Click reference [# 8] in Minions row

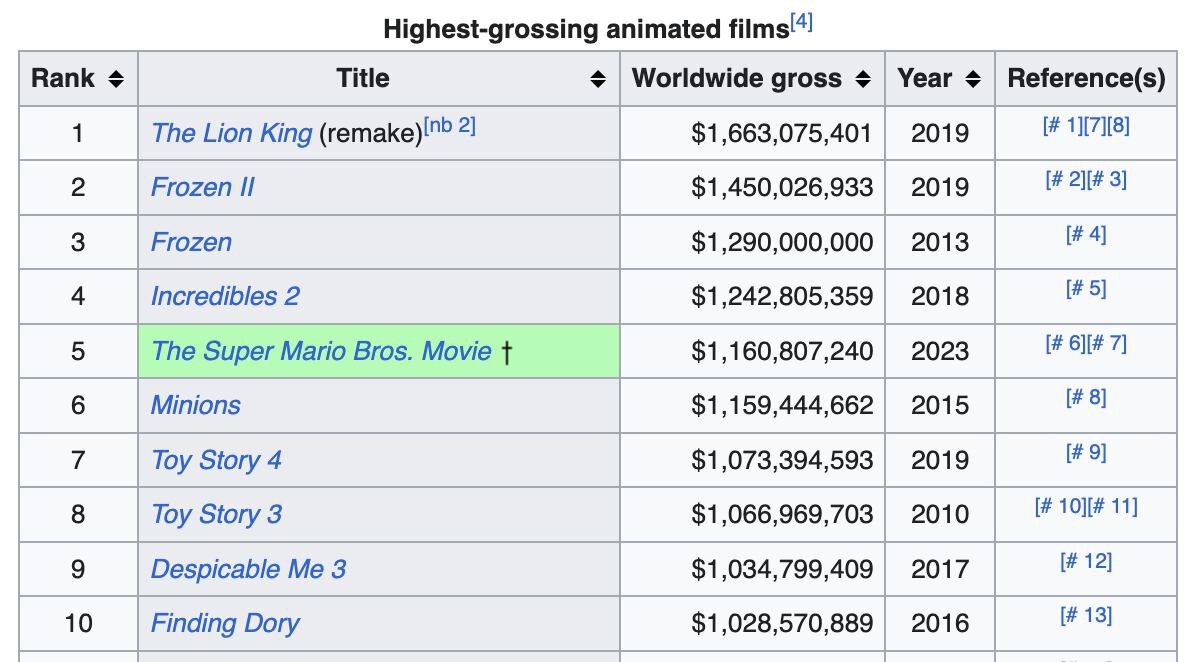[x=1086, y=398]
